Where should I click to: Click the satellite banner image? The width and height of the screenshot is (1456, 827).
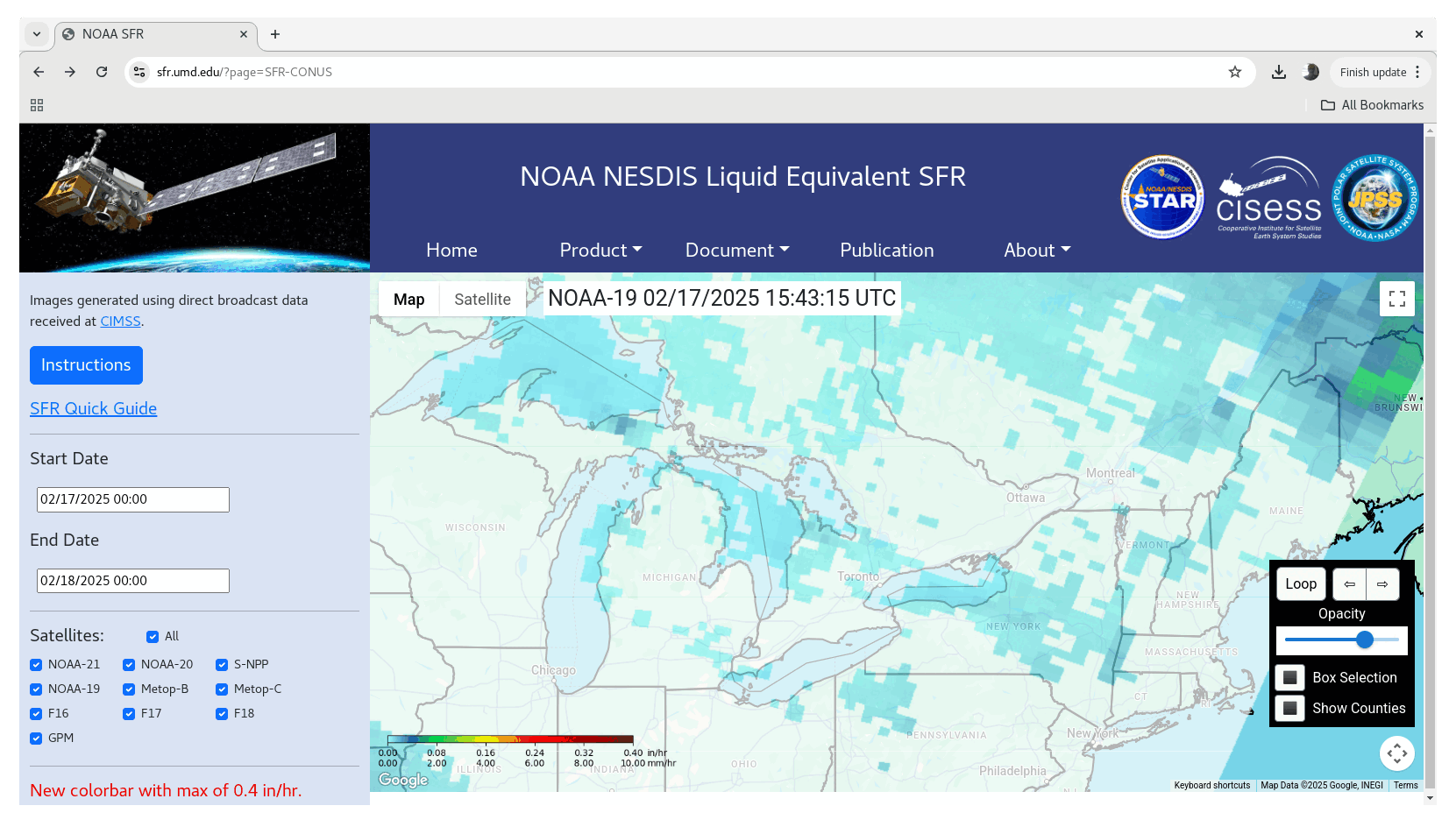click(195, 198)
